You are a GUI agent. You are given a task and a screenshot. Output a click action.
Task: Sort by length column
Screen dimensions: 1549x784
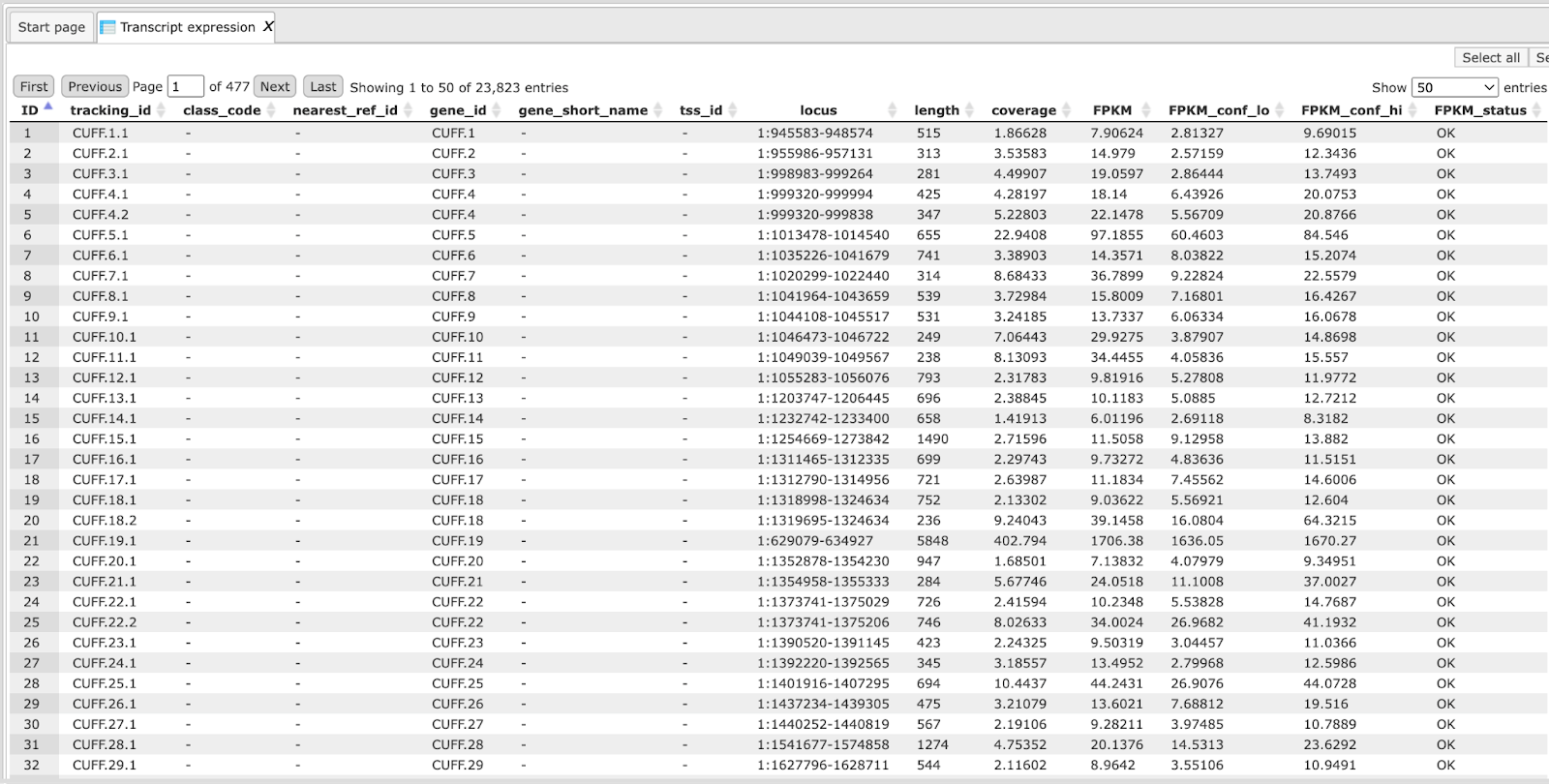[936, 110]
